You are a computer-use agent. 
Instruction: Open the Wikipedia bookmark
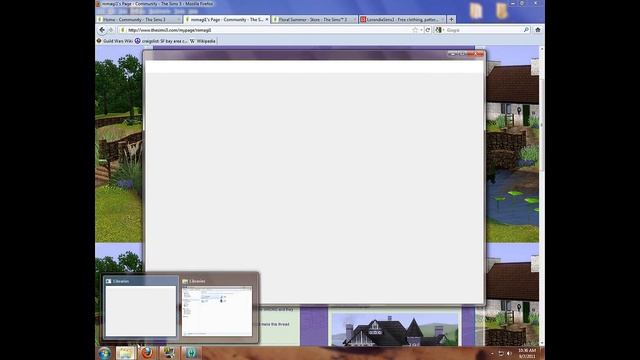coord(203,41)
